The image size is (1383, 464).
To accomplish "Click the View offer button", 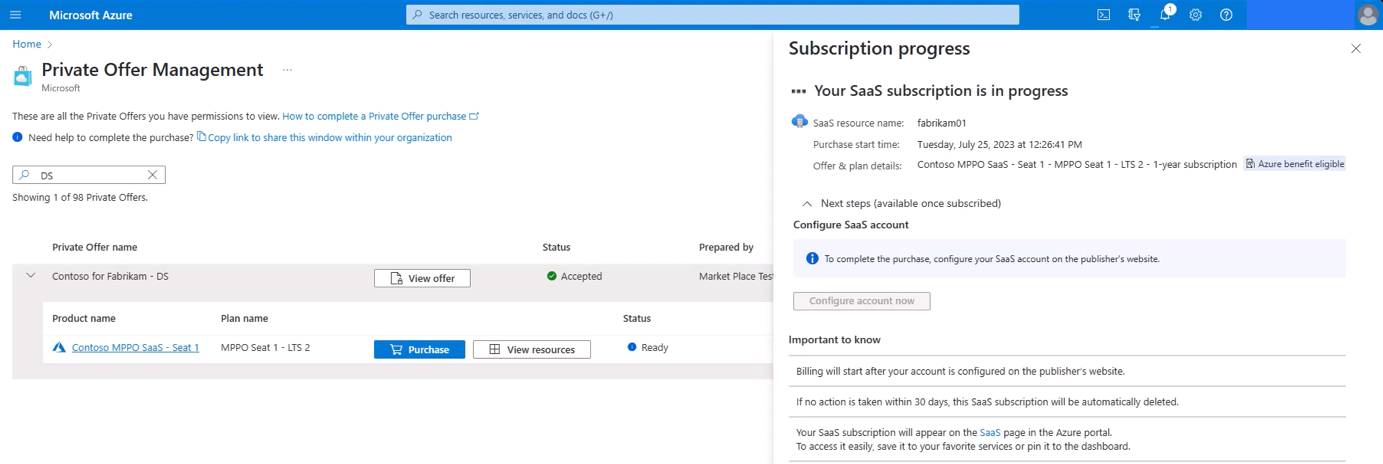I will pyautogui.click(x=422, y=278).
